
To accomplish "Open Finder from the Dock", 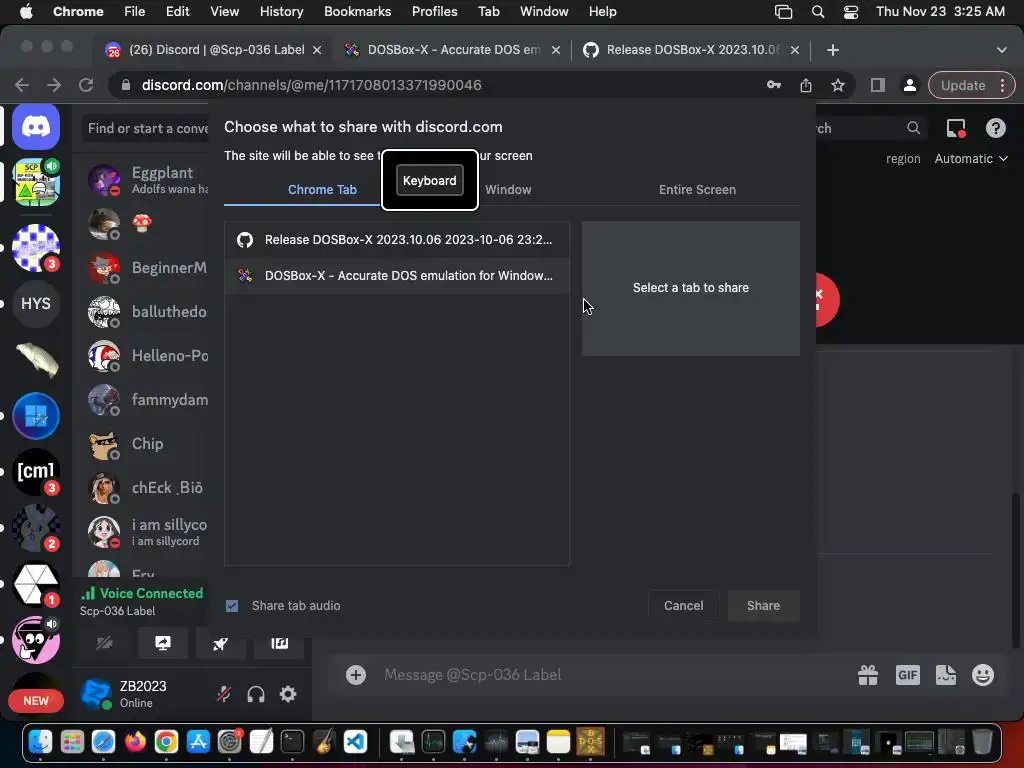I will (x=40, y=742).
